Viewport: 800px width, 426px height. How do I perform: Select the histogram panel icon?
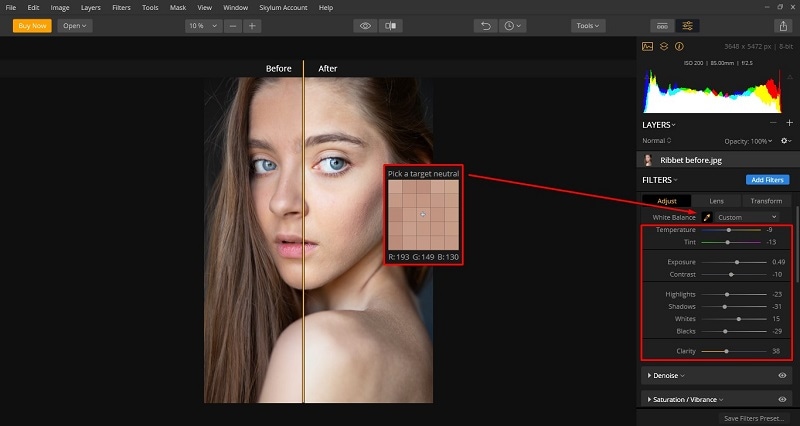[x=647, y=46]
